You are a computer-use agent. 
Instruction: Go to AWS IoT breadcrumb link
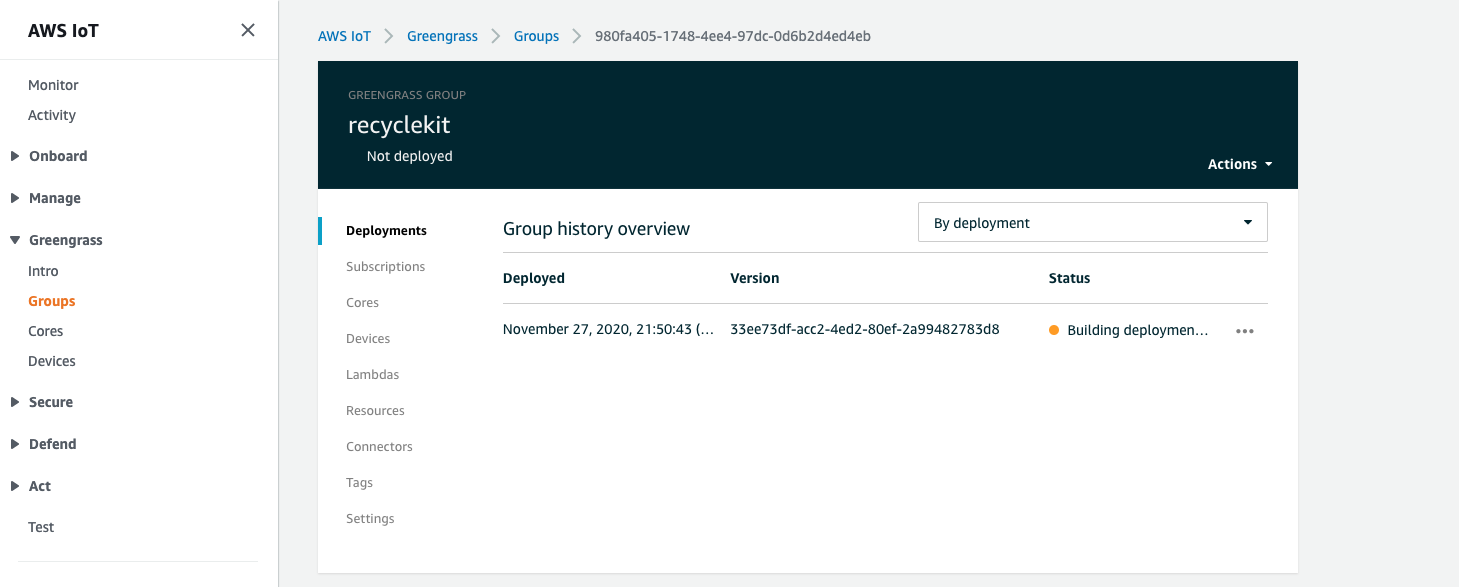click(x=344, y=36)
